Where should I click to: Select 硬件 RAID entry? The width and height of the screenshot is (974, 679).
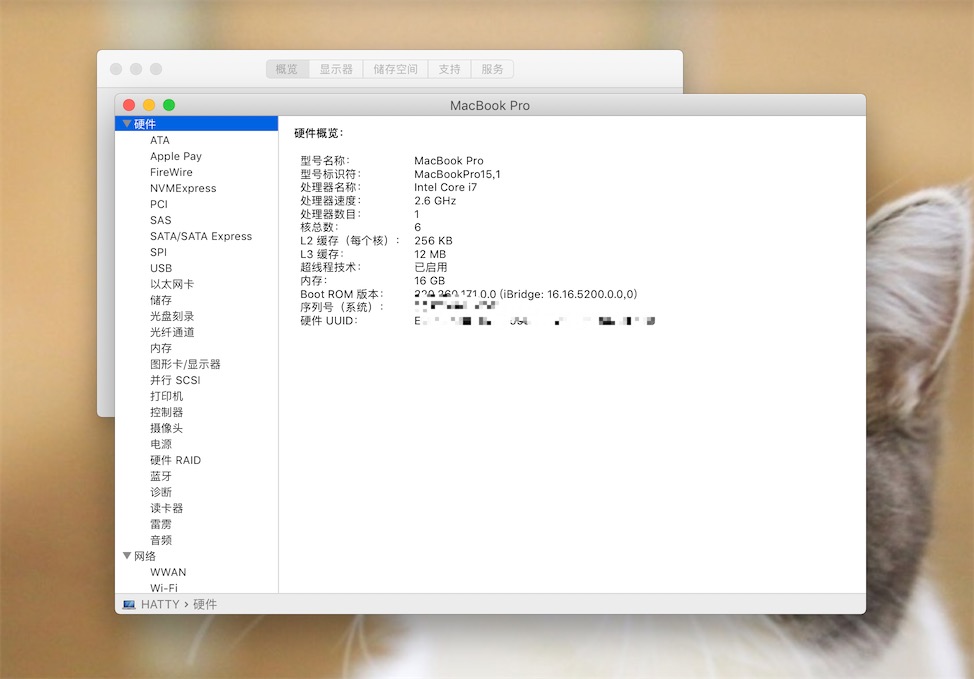175,460
